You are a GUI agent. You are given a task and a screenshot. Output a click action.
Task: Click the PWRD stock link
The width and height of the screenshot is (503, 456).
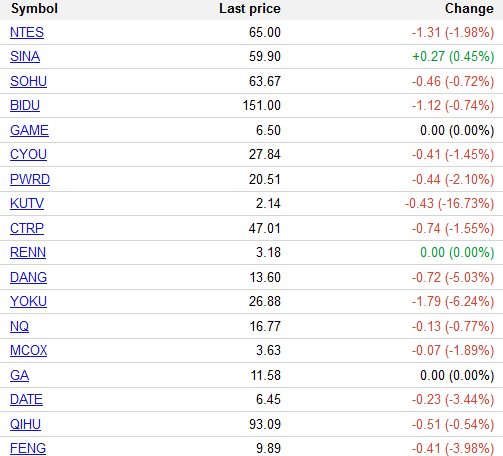[30, 179]
